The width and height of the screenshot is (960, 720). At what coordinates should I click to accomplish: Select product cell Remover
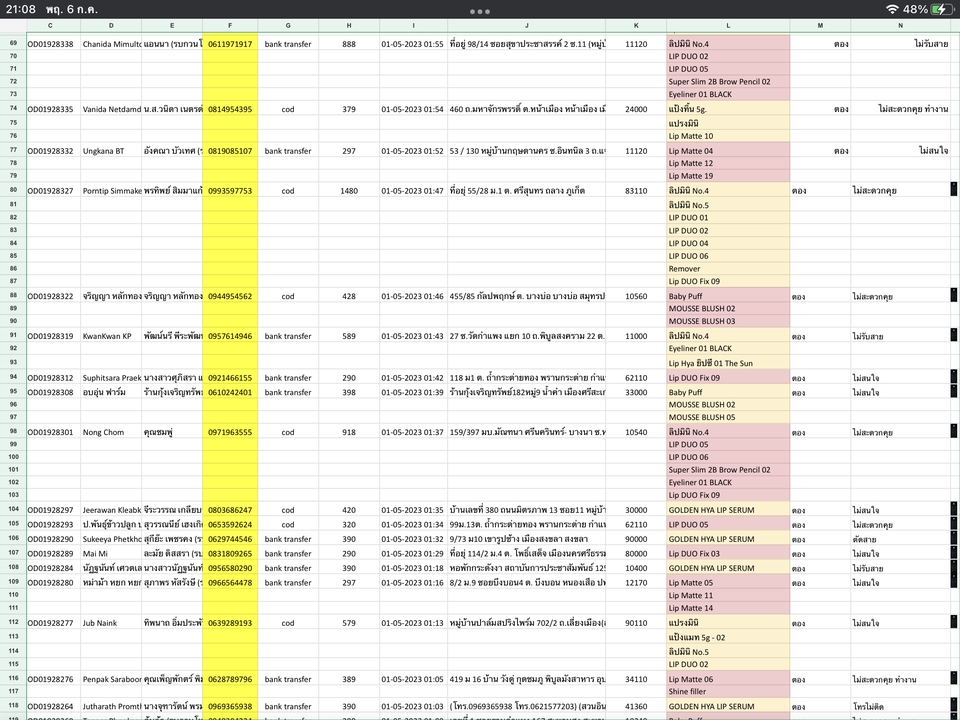pyautogui.click(x=728, y=269)
